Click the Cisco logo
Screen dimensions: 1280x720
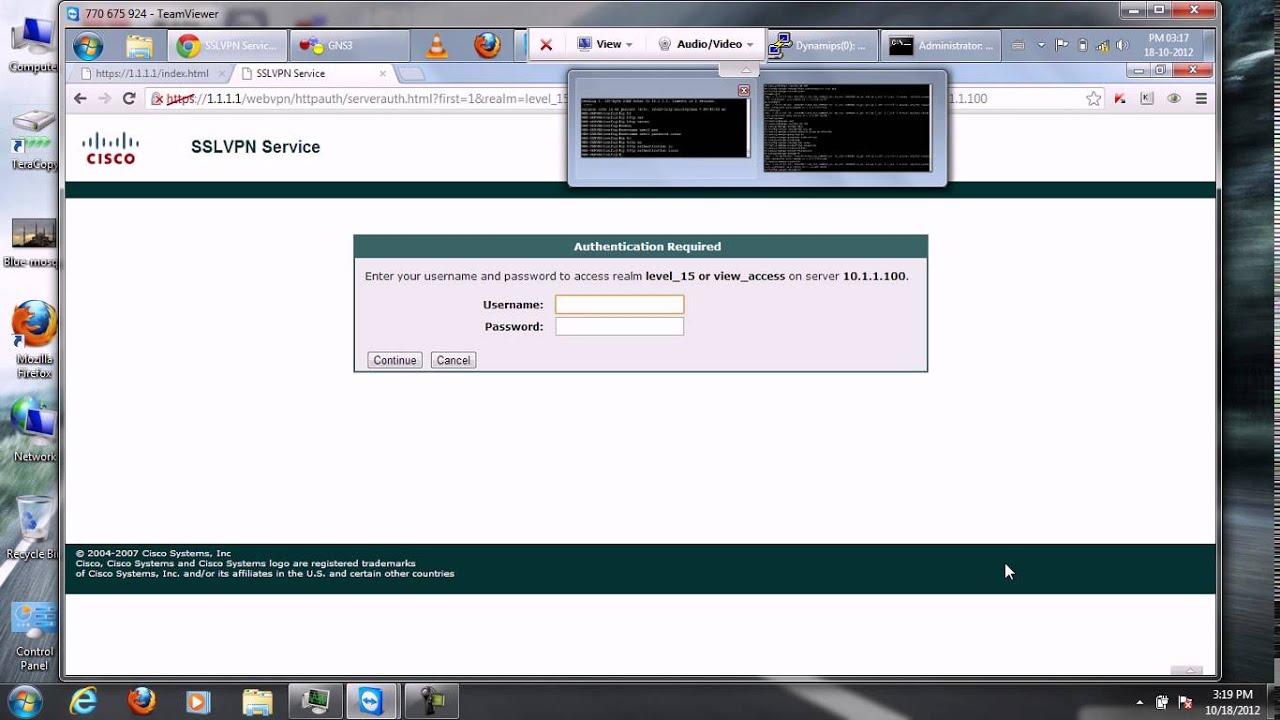pyautogui.click(x=110, y=148)
